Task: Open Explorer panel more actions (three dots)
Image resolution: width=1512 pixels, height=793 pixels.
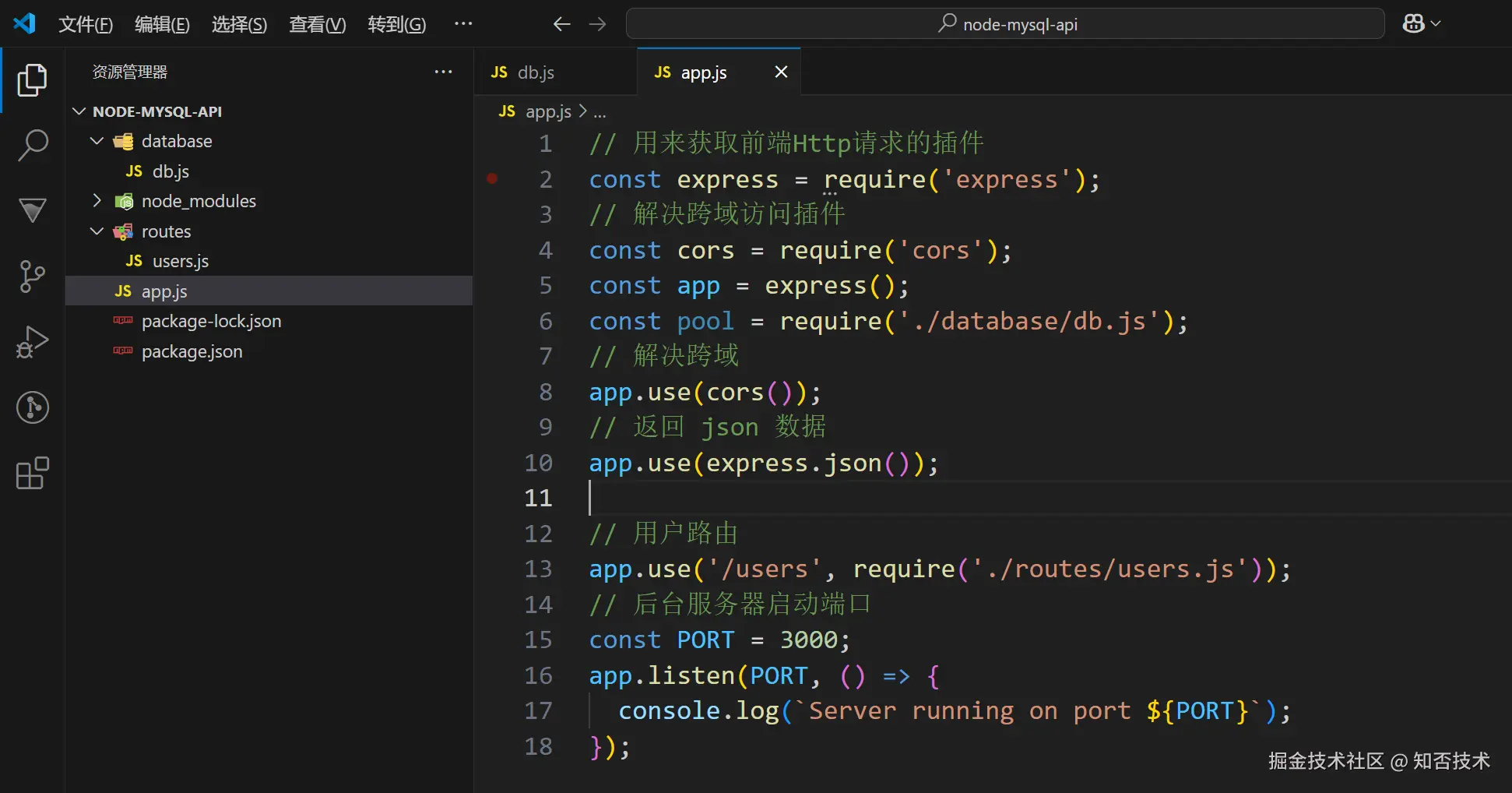Action: 443,72
